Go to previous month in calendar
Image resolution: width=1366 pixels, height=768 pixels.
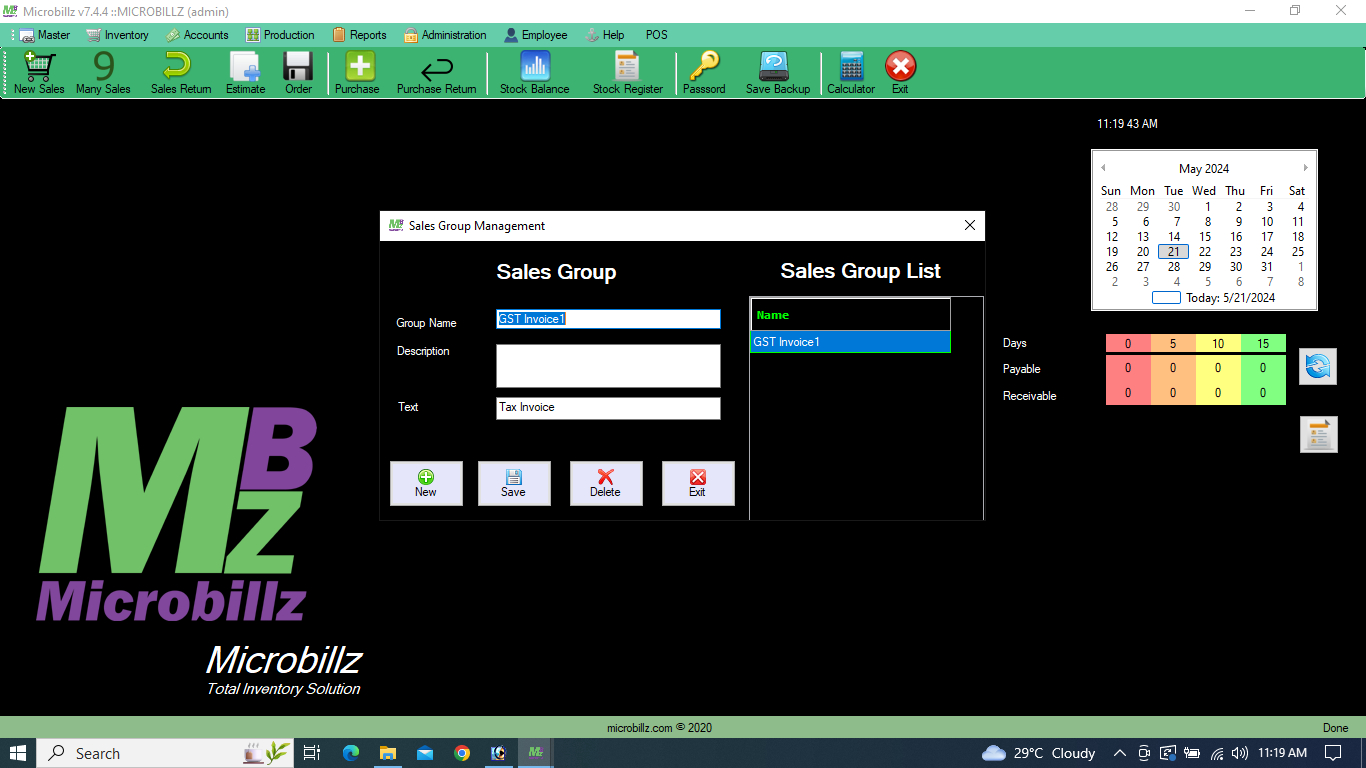click(x=1103, y=168)
